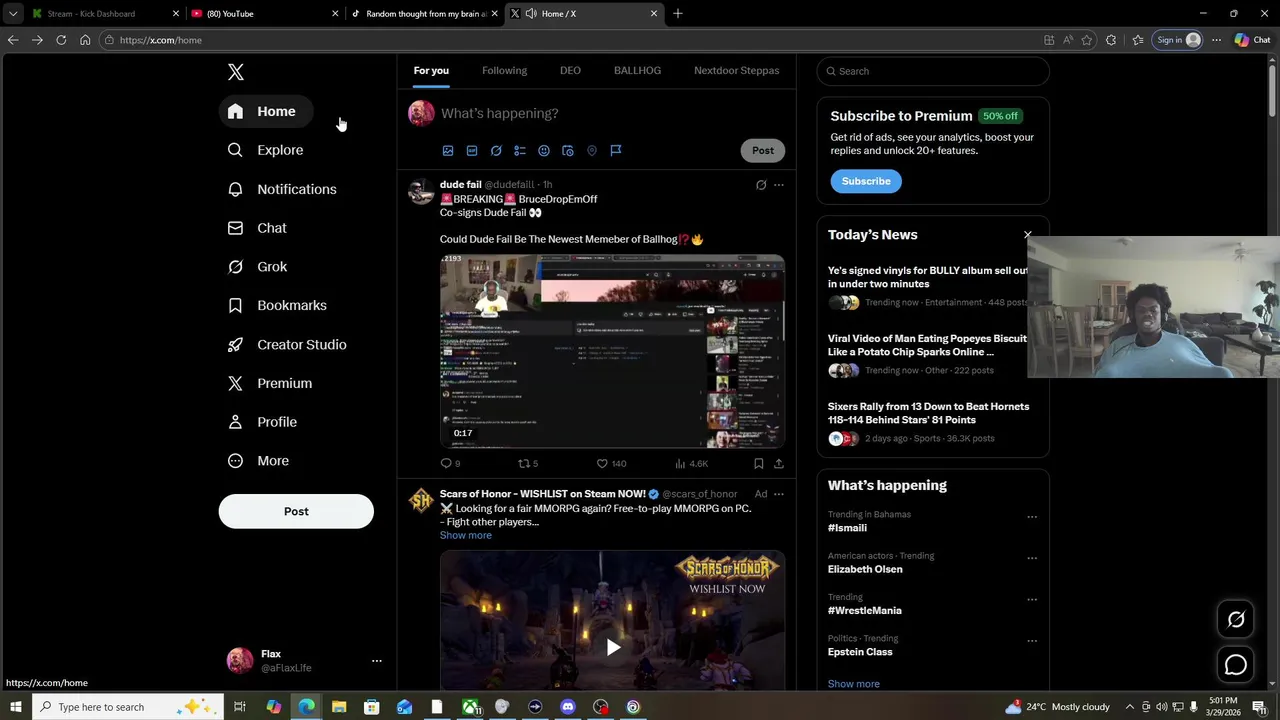Reload the page in the browser

click(x=61, y=40)
